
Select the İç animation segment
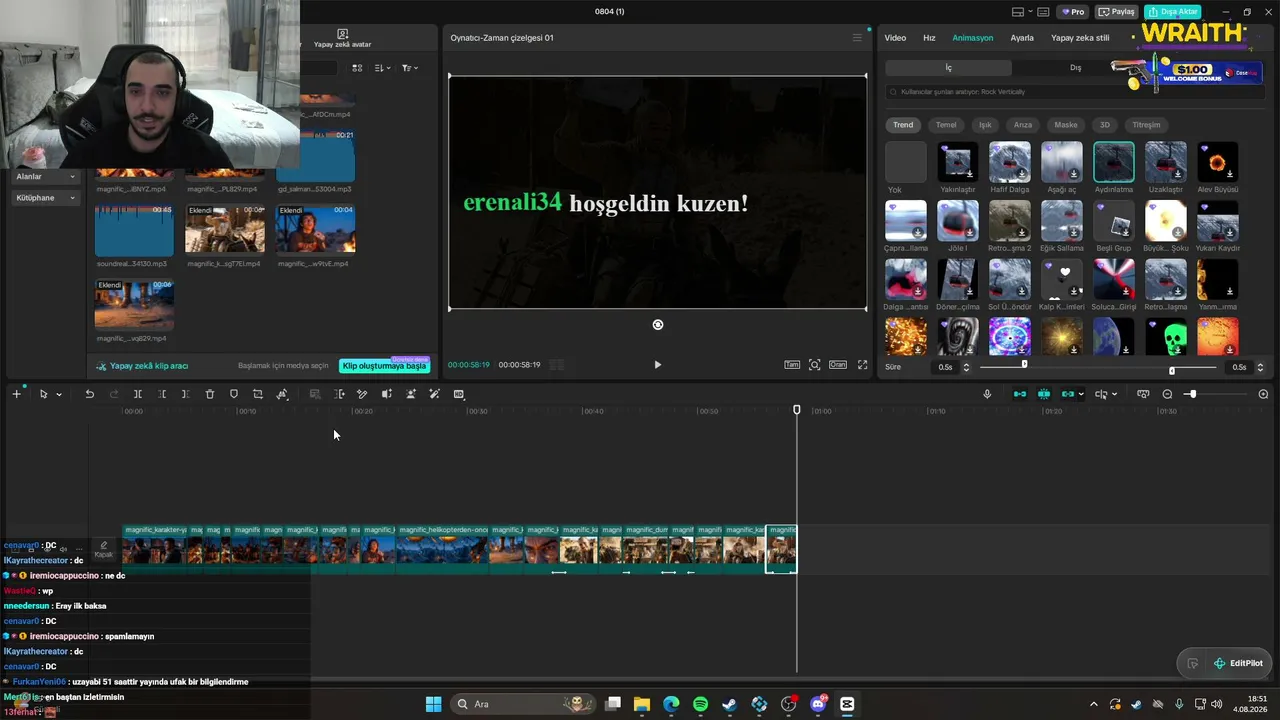pos(949,68)
